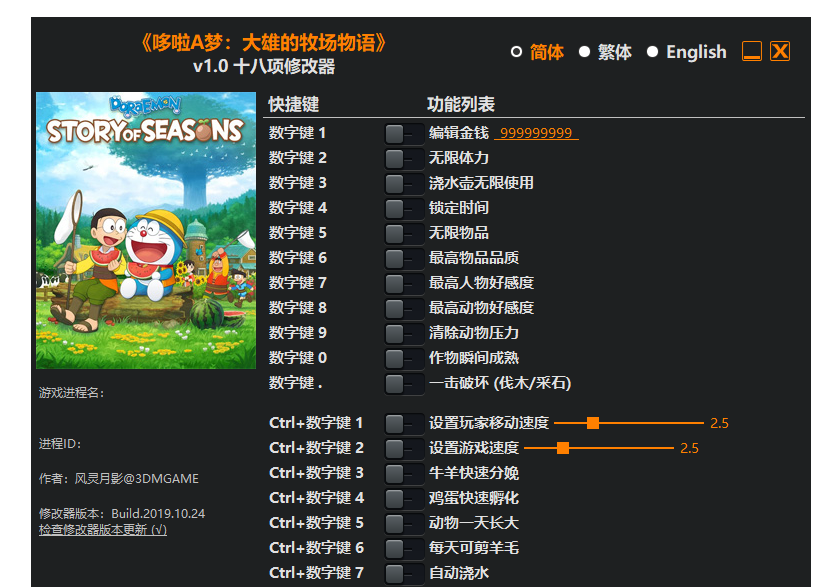This screenshot has height=587, width=835.
Task: Click the 哆啦A梦：大雄的牧场物语 title
Action: (264, 43)
